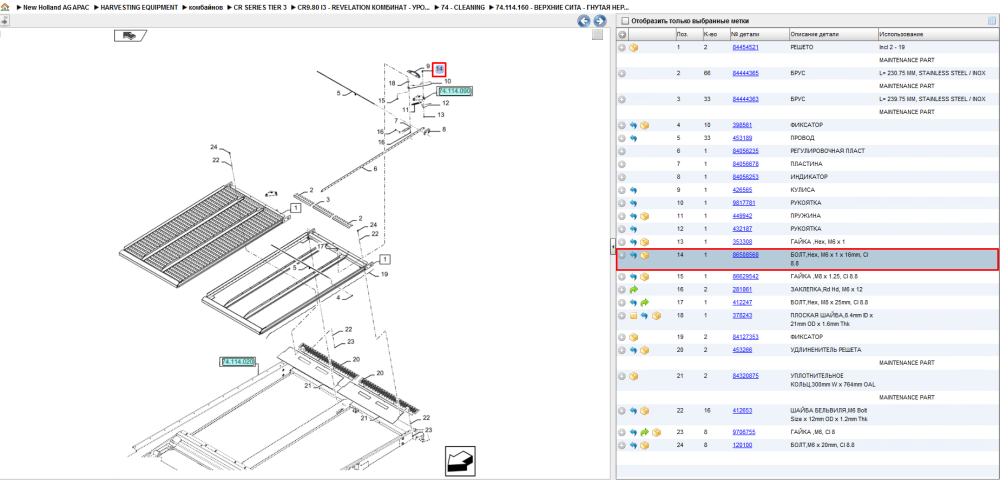Select callout 6 on the diagram
Image resolution: width=1000 pixels, height=480 pixels.
click(375, 169)
